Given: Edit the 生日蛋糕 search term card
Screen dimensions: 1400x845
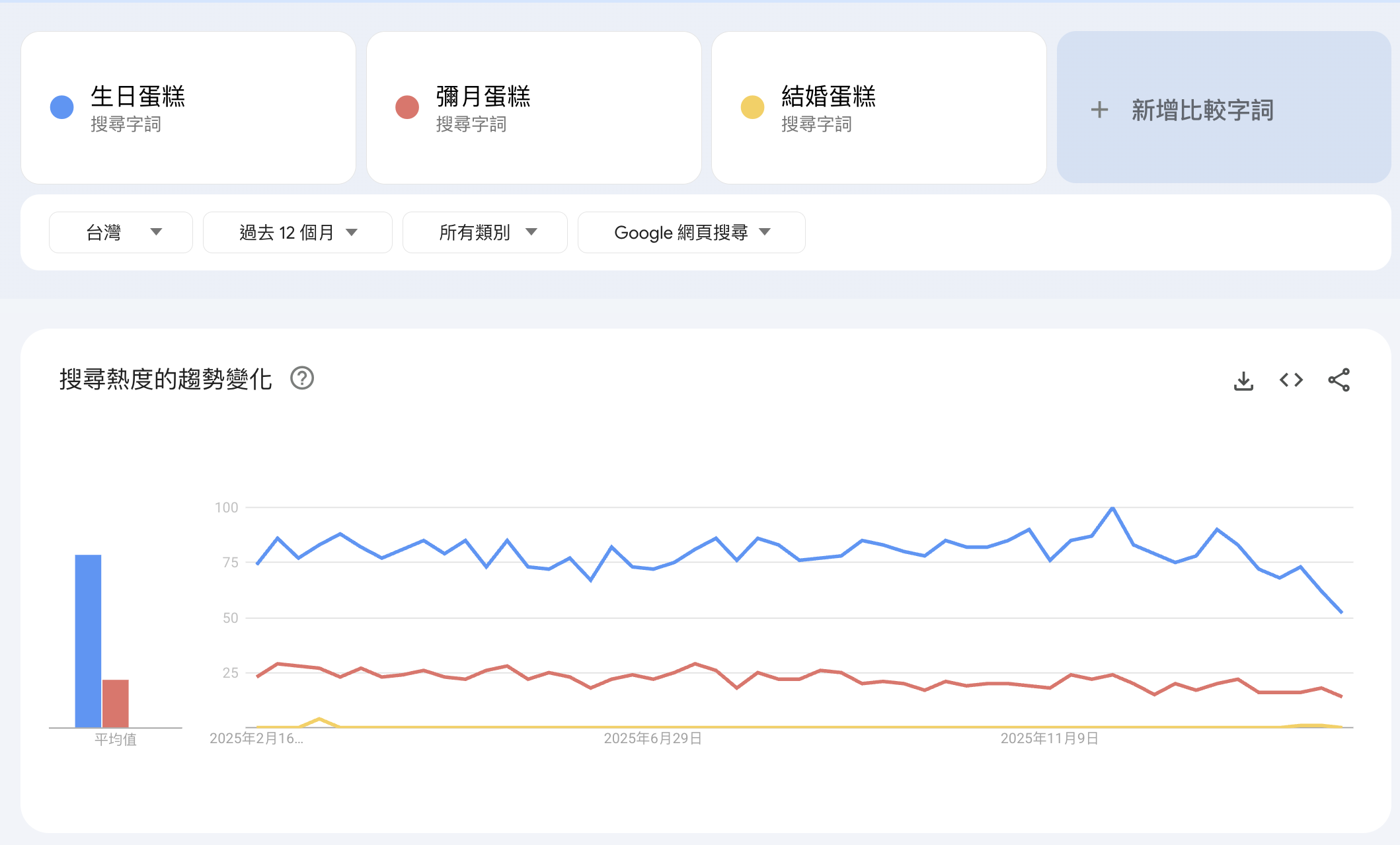Looking at the screenshot, I should 137,97.
